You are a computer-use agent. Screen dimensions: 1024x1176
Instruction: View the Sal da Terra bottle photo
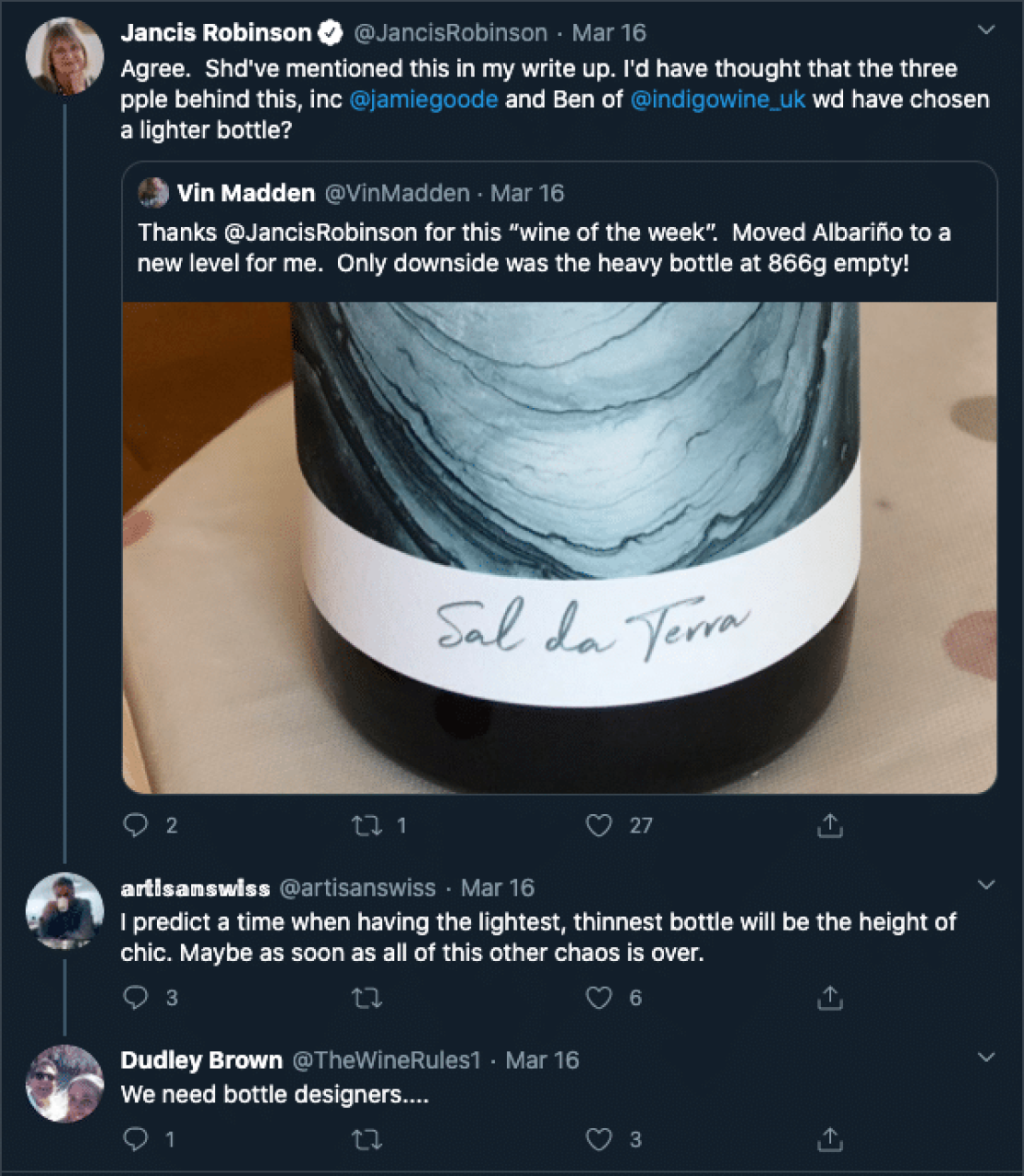559,548
